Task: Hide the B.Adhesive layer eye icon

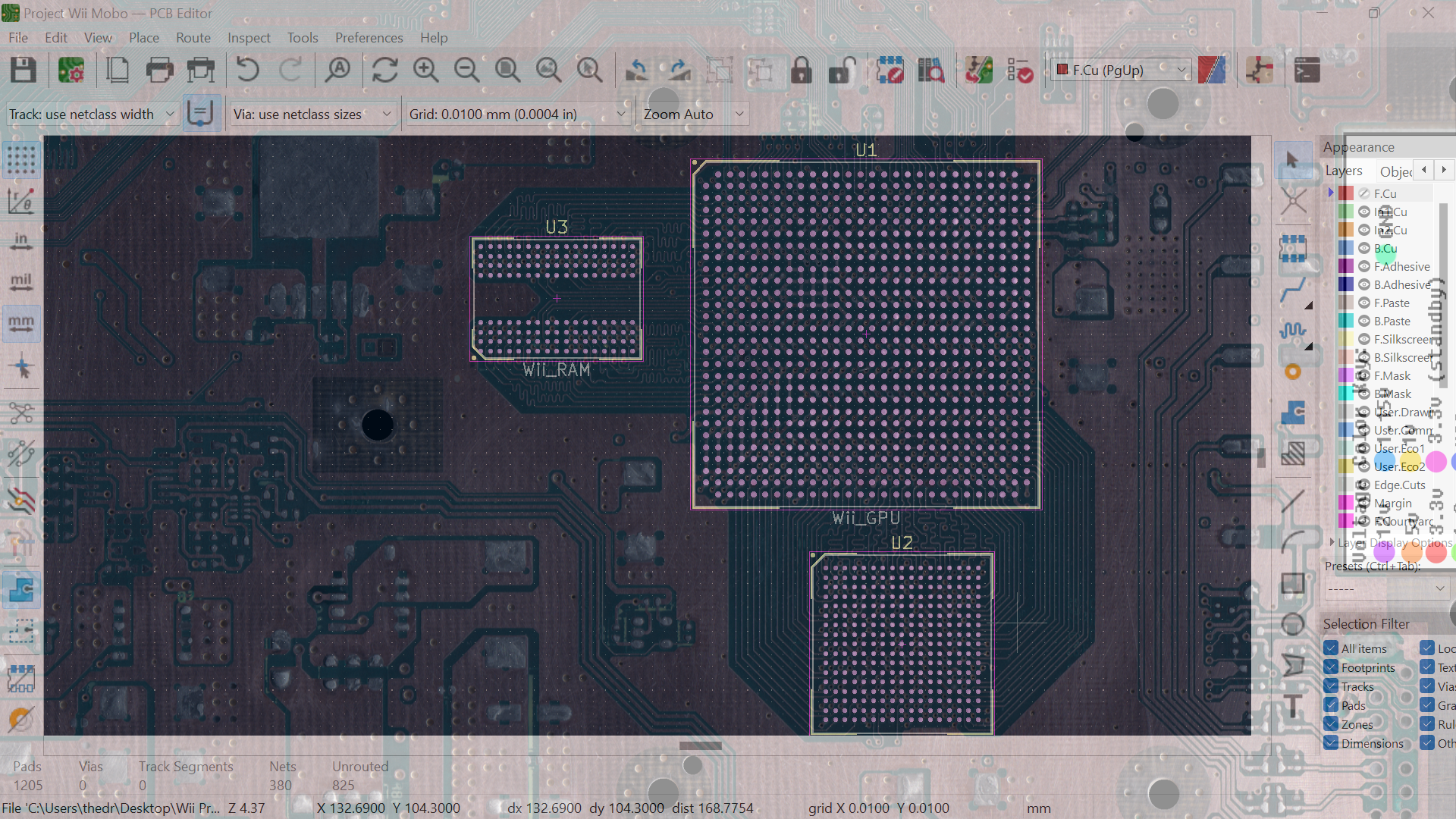Action: [1364, 284]
